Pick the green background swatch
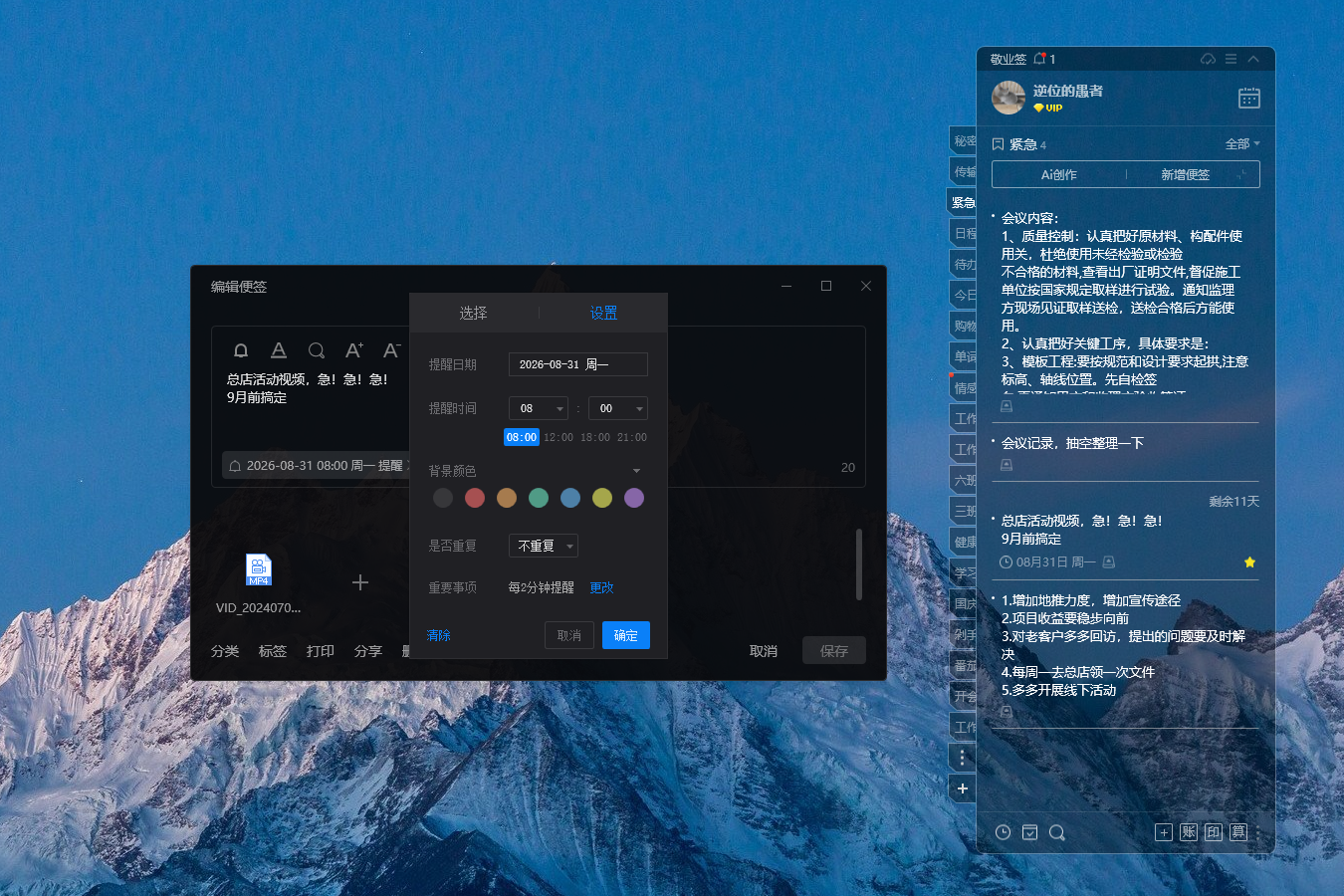This screenshot has width=1344, height=896. (539, 498)
